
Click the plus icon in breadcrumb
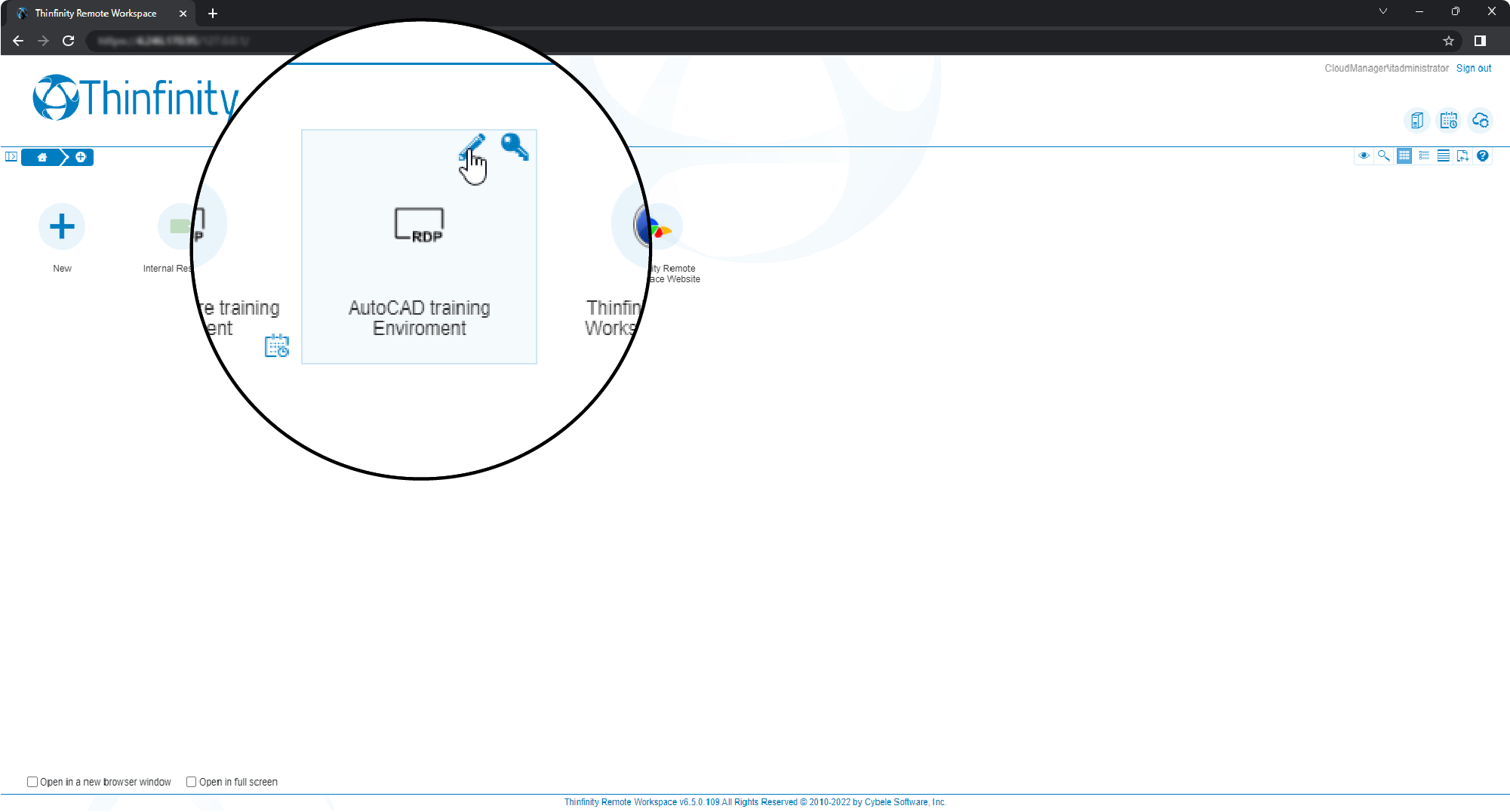tap(81, 157)
